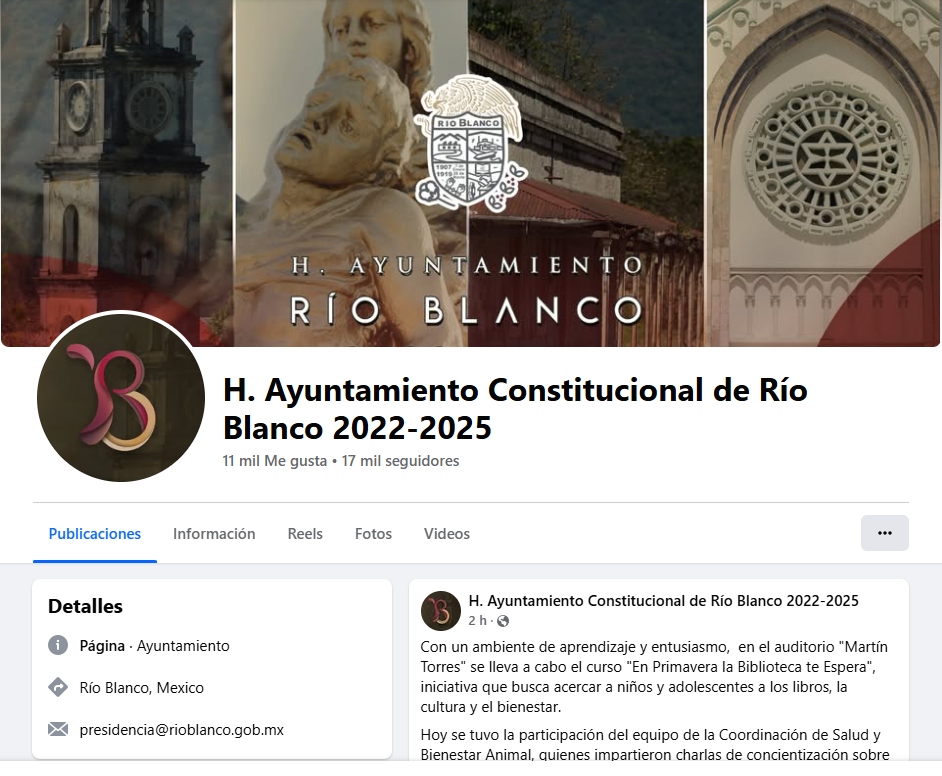Screen dimensions: 942x776
Task: Open the cover photo banner image
Action: [x=470, y=173]
